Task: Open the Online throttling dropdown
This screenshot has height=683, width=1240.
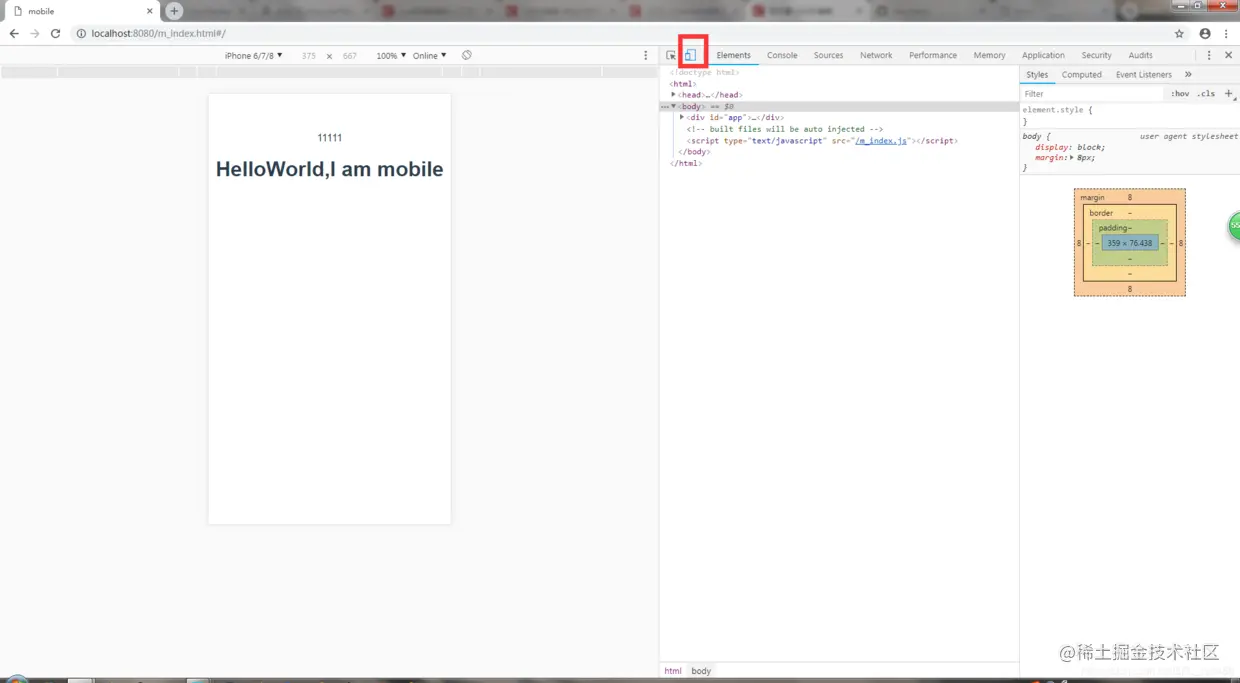Action: coord(430,56)
